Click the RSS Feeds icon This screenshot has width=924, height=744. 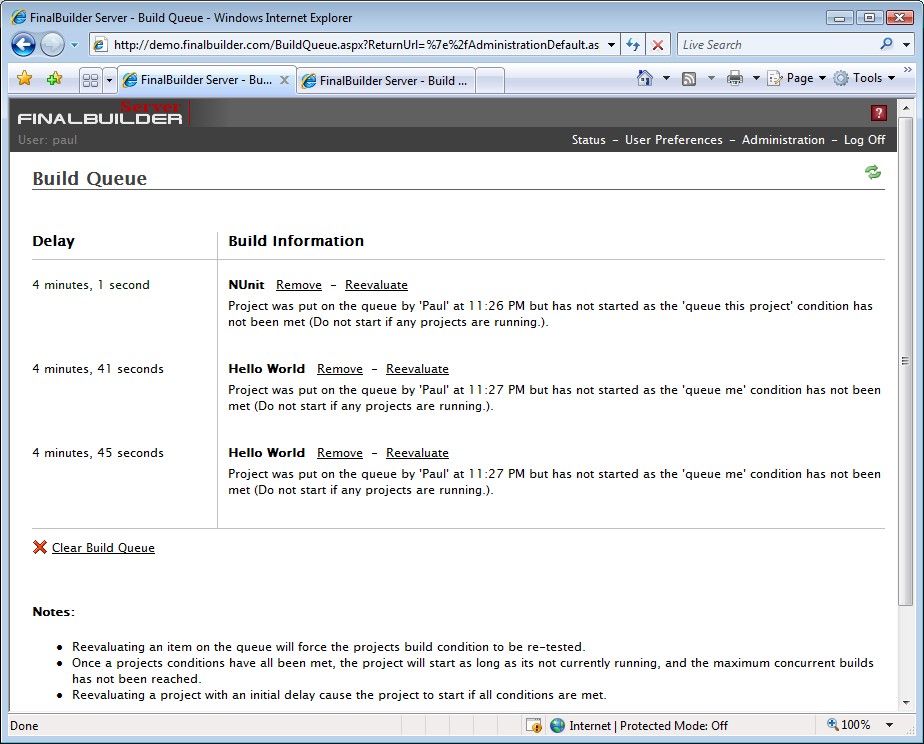[689, 78]
